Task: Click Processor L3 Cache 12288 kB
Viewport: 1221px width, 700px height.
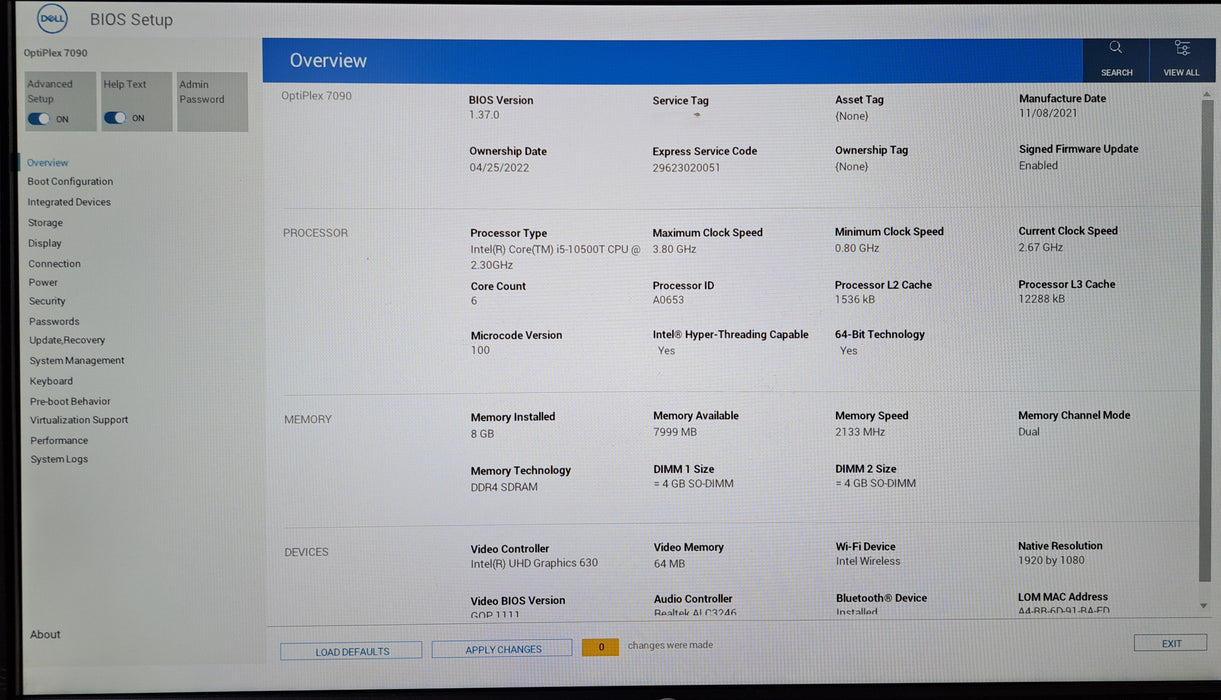Action: coord(1041,298)
